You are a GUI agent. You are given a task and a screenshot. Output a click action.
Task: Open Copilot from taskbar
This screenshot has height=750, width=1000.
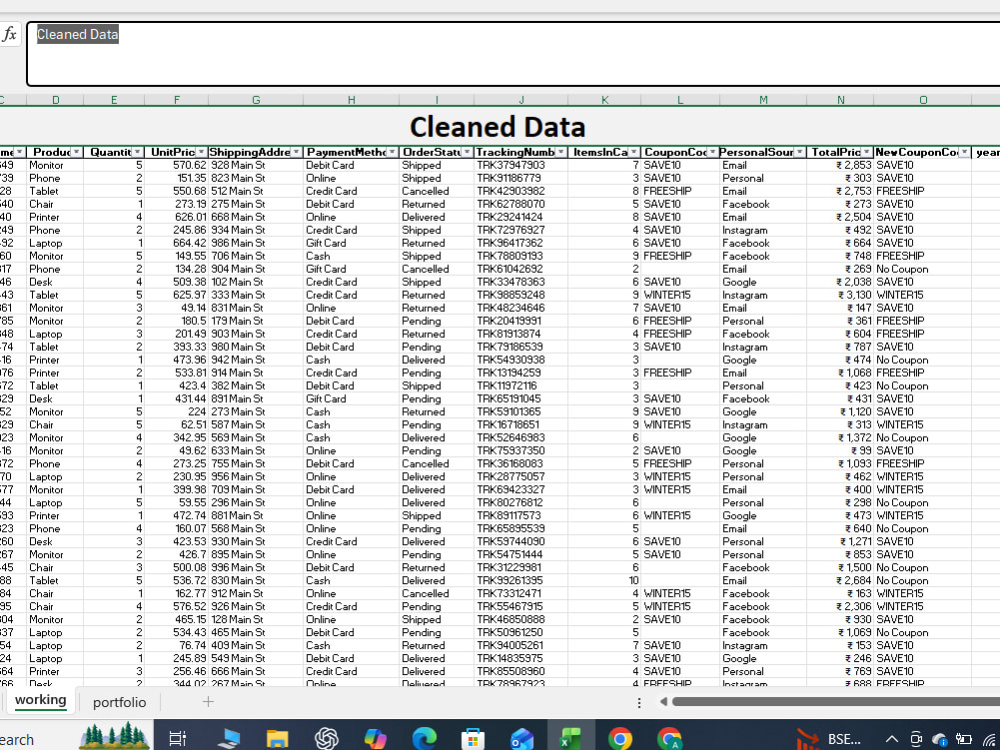[375, 739]
